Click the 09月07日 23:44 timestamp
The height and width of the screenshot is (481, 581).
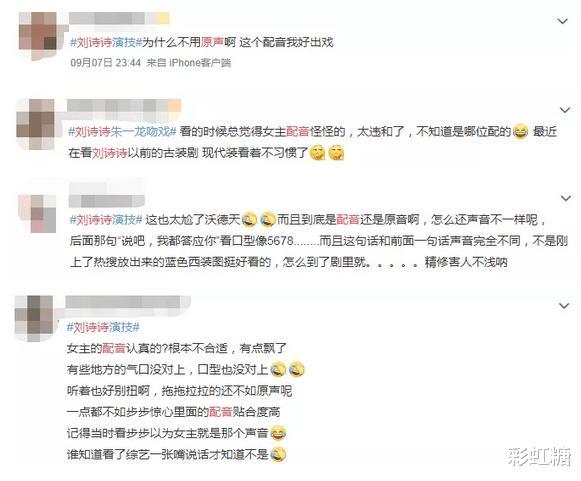pyautogui.click(x=106, y=63)
